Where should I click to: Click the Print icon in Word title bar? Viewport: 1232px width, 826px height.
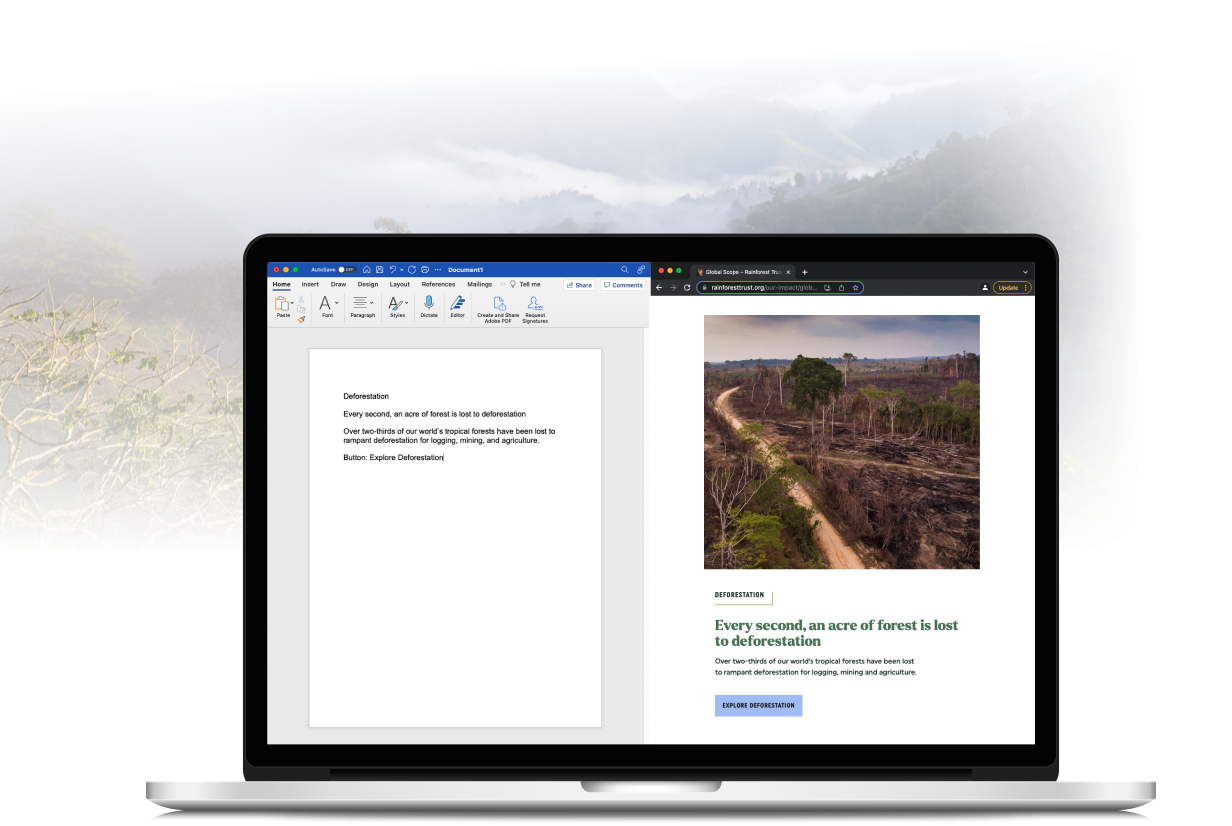pos(425,270)
